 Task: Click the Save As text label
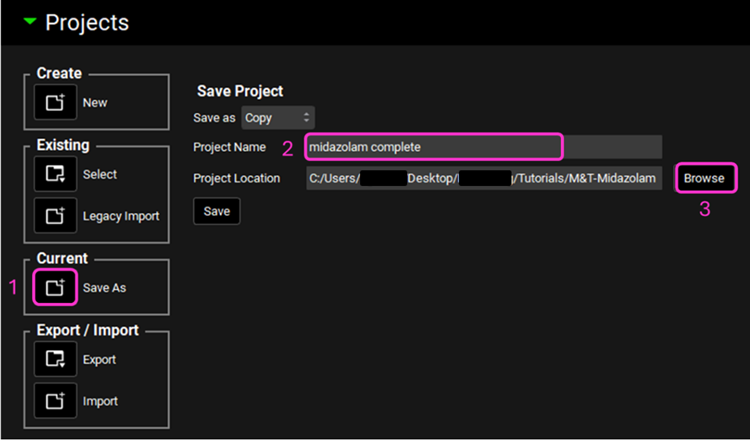tap(105, 288)
